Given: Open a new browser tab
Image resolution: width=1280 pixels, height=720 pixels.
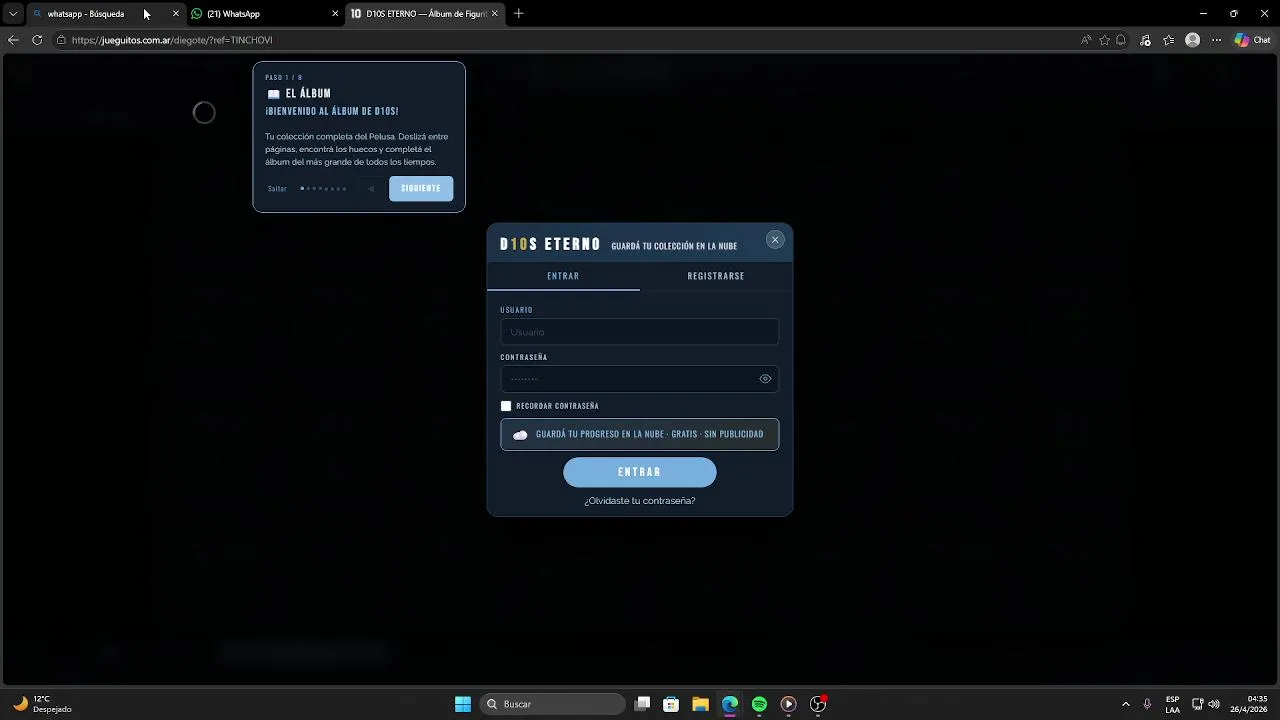Looking at the screenshot, I should [x=518, y=14].
